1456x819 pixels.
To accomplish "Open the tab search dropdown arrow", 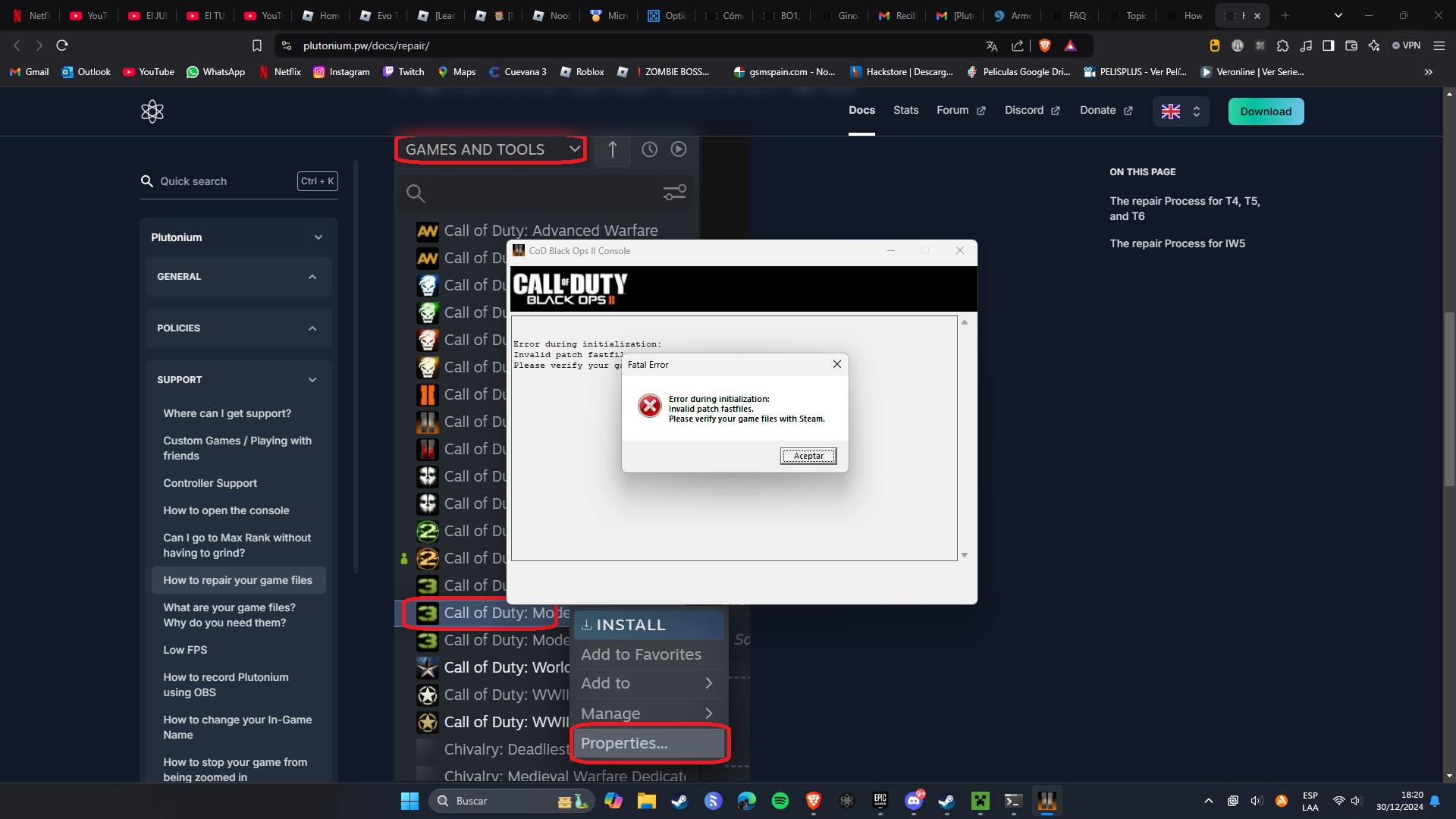I will [1338, 15].
